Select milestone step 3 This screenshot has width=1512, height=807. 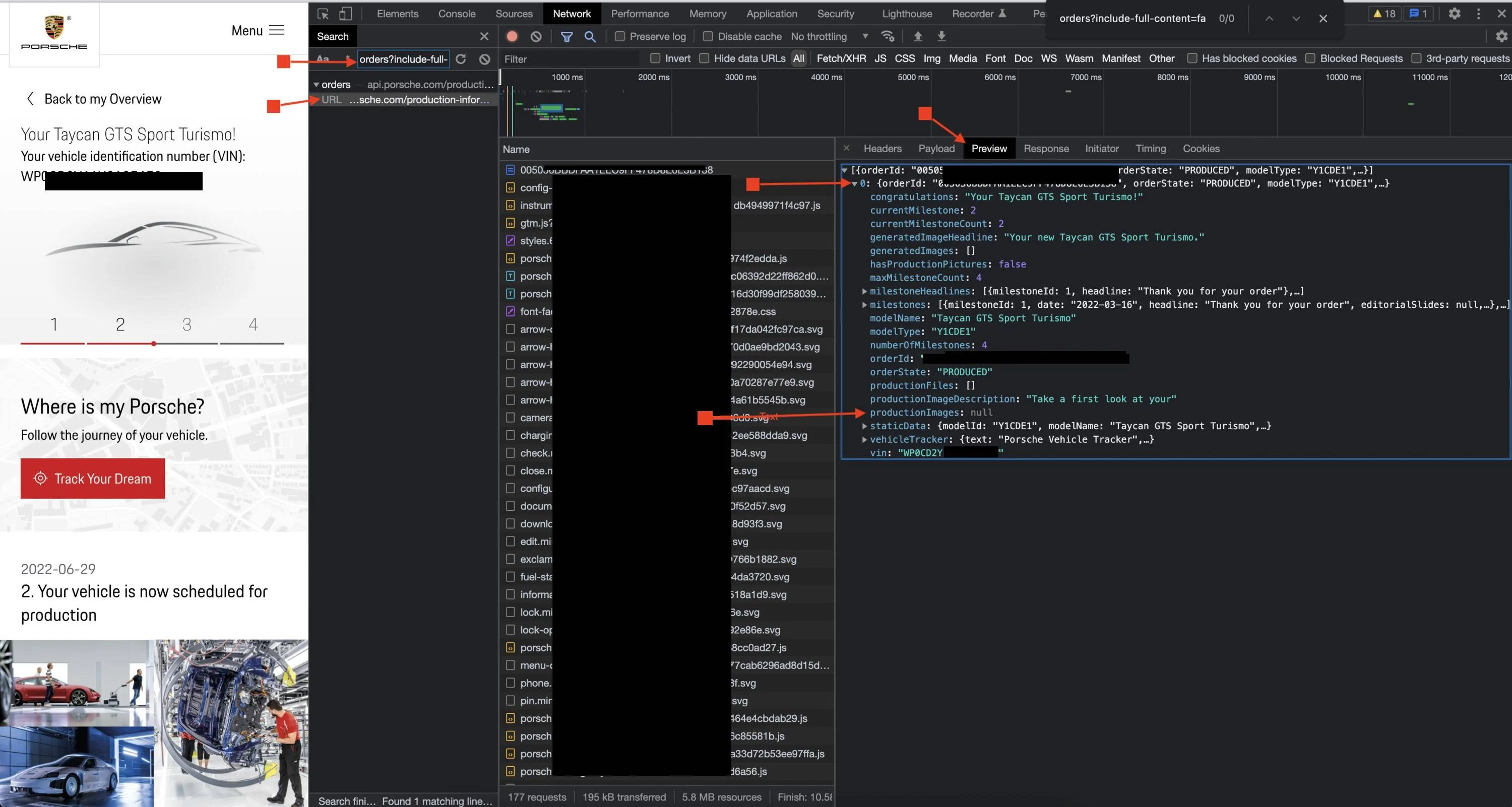186,324
